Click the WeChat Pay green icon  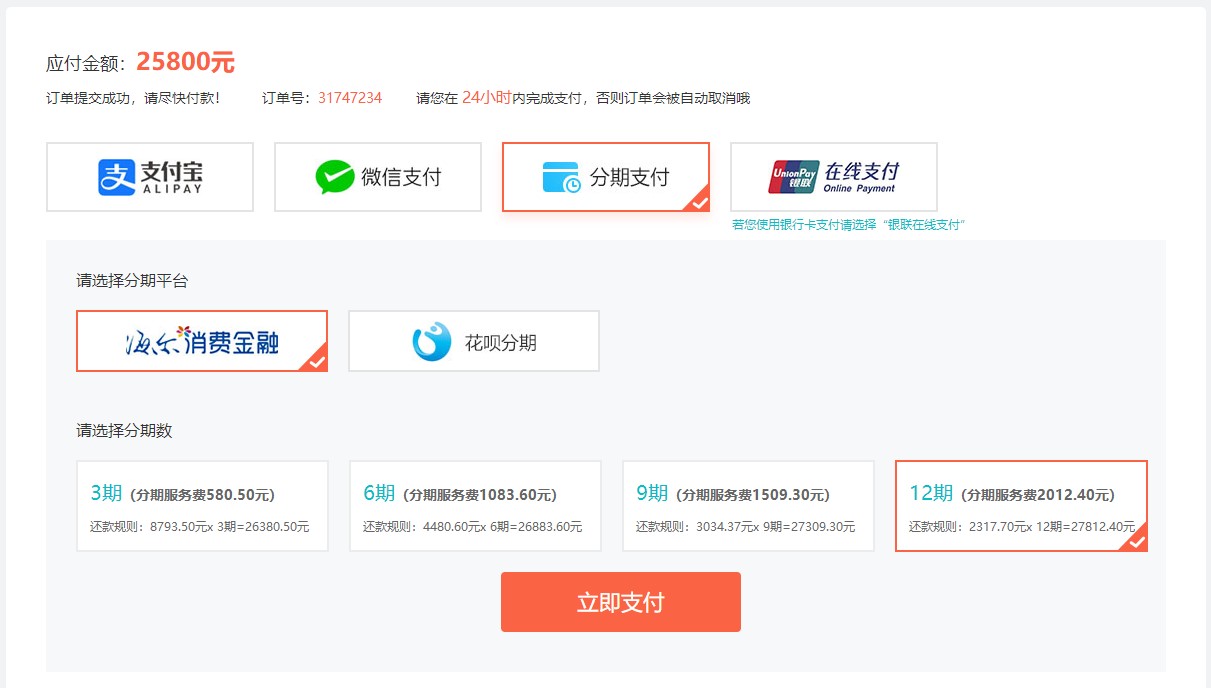point(334,177)
